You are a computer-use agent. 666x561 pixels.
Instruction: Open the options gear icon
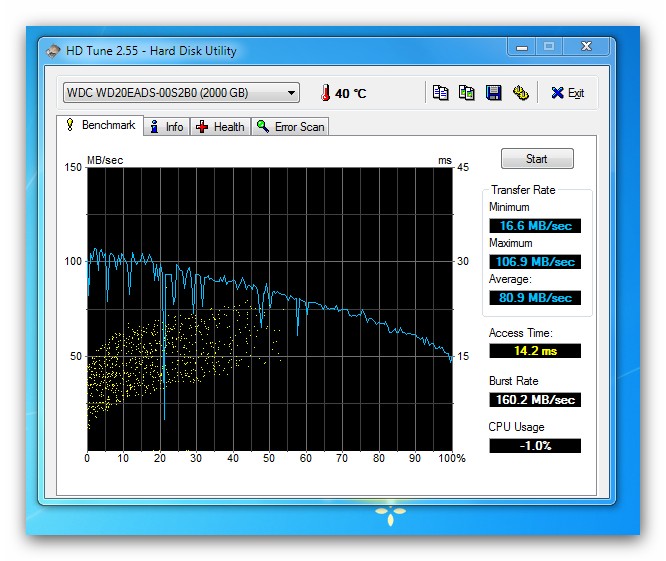[520, 93]
